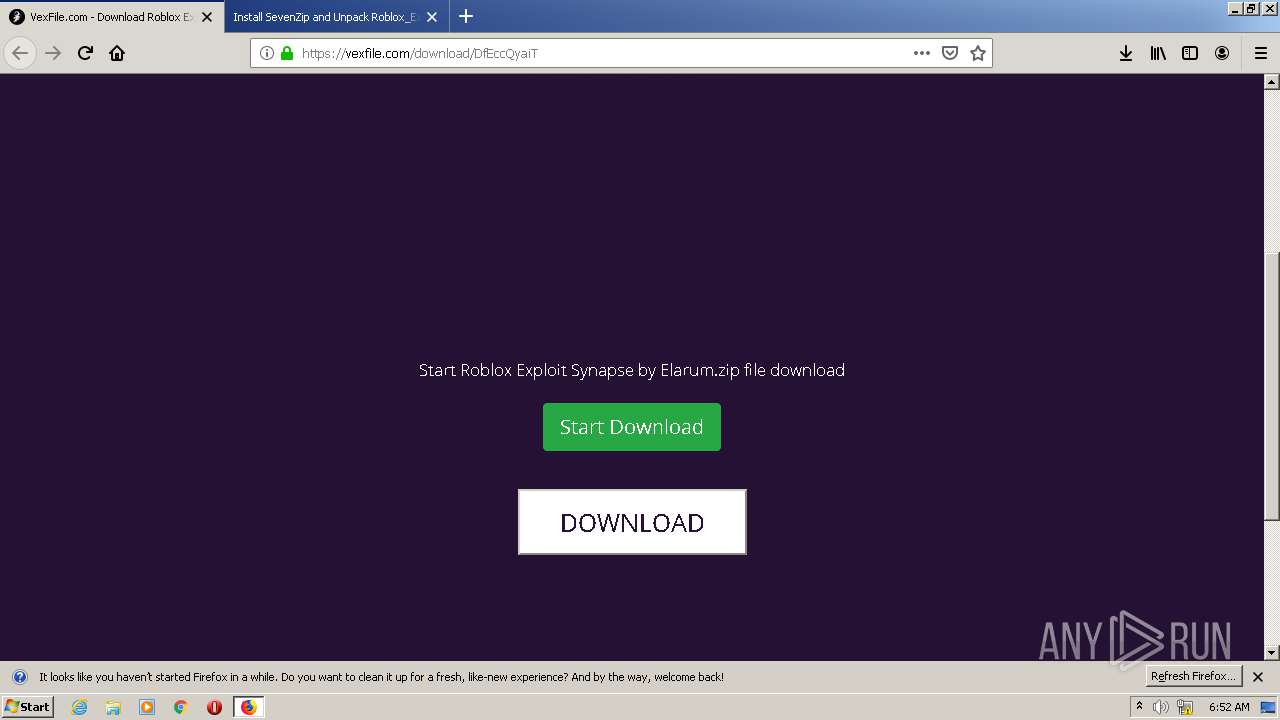Open the Firefox account menu
1280x720 pixels.
(x=1222, y=53)
